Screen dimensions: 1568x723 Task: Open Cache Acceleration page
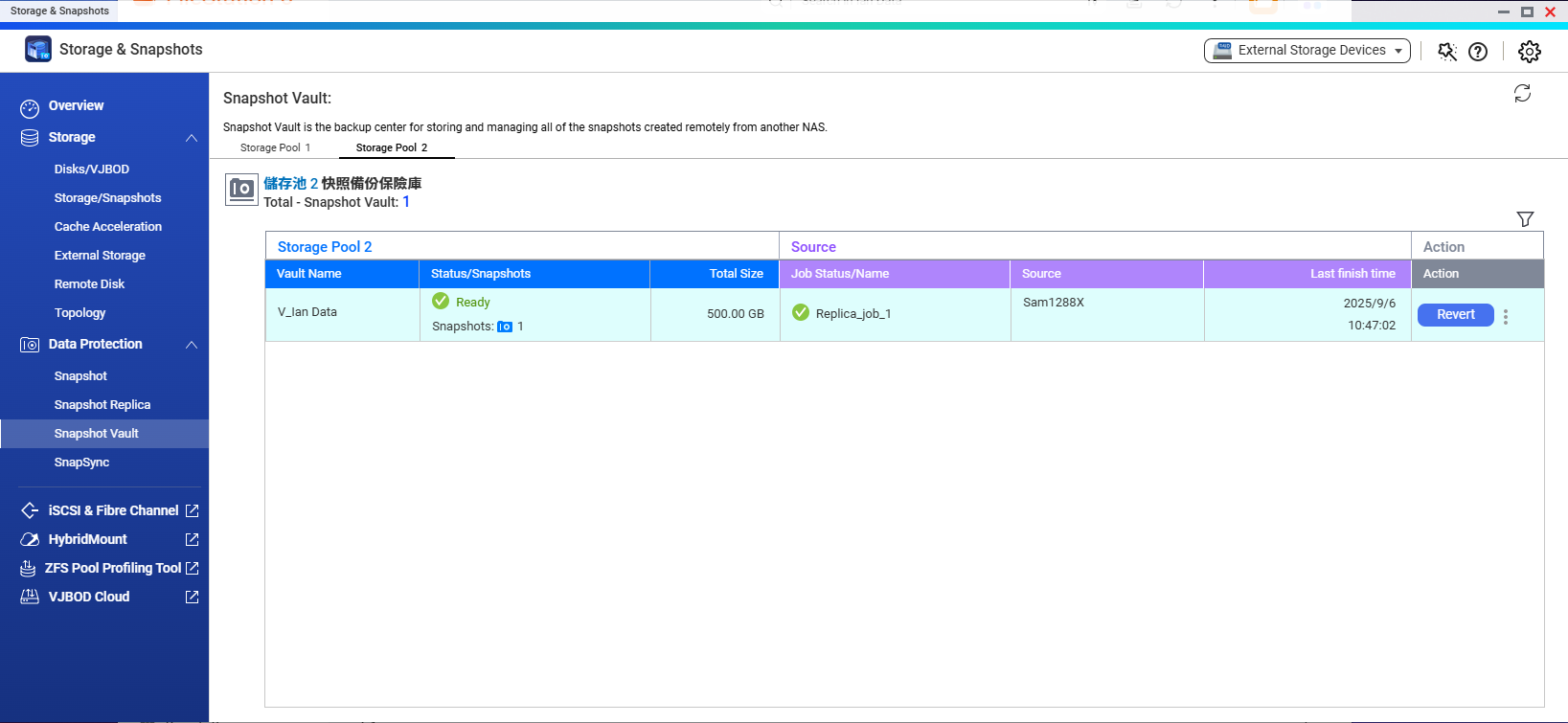pos(108,226)
